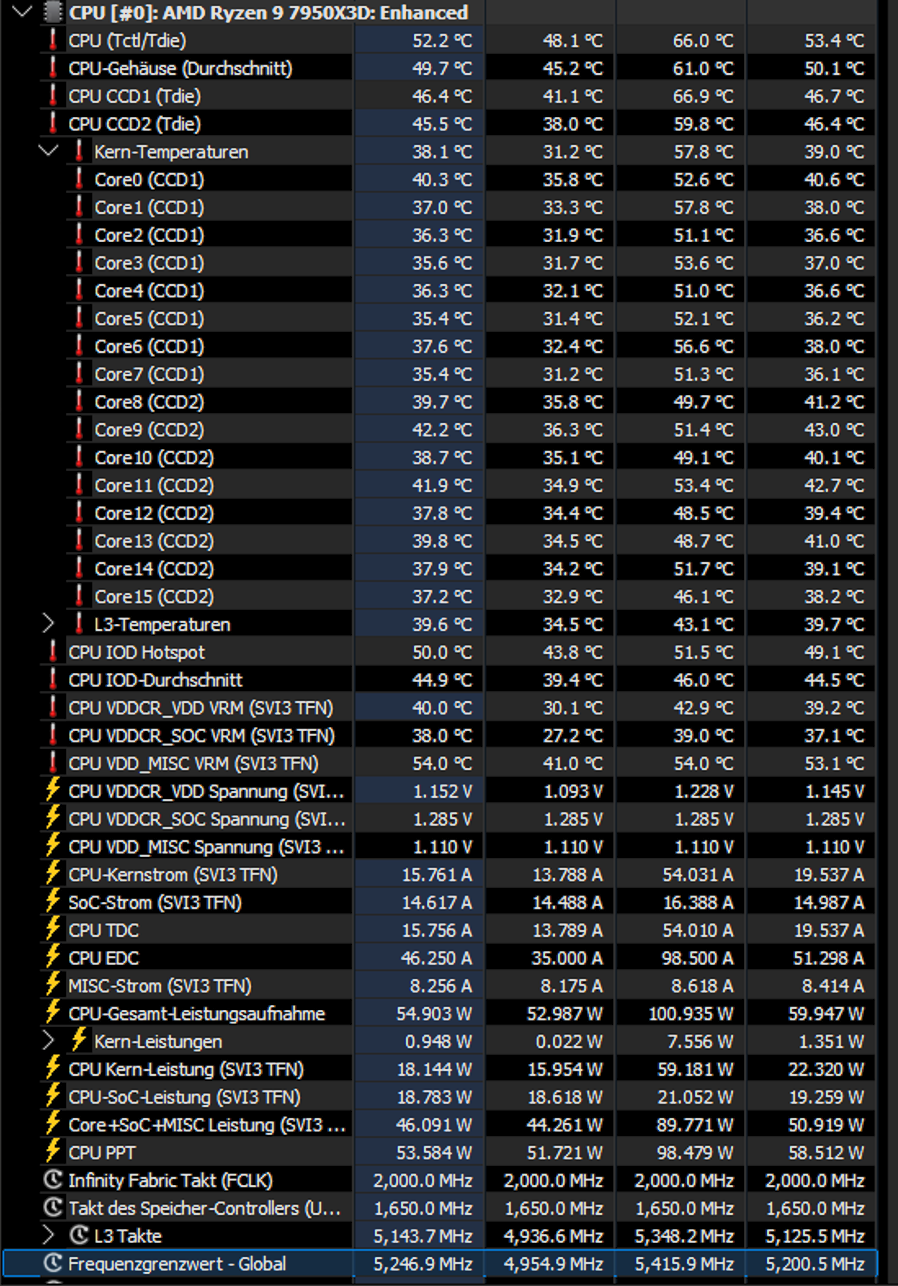
Task: Select the Core11 (CCD2) row label
Action: 154,486
